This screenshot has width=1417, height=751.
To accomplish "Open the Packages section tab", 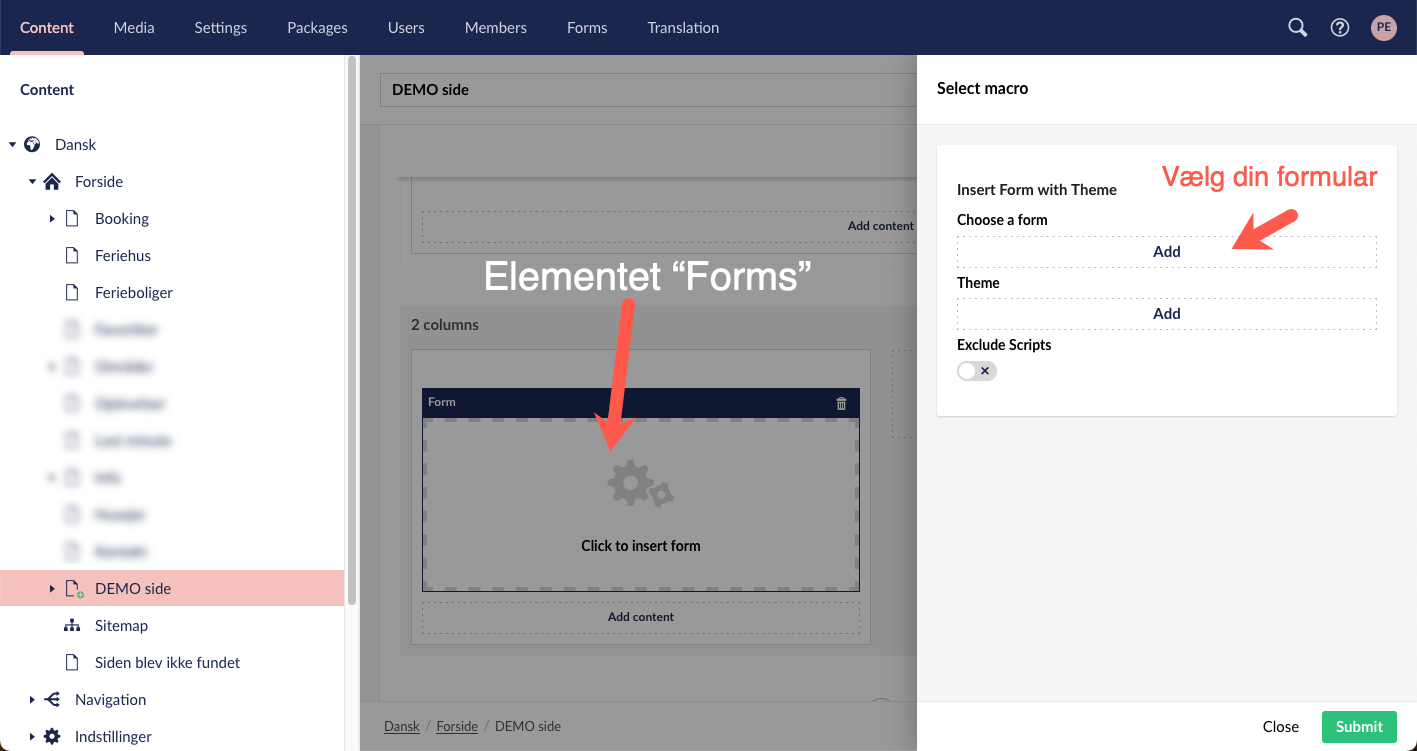I will coord(317,28).
